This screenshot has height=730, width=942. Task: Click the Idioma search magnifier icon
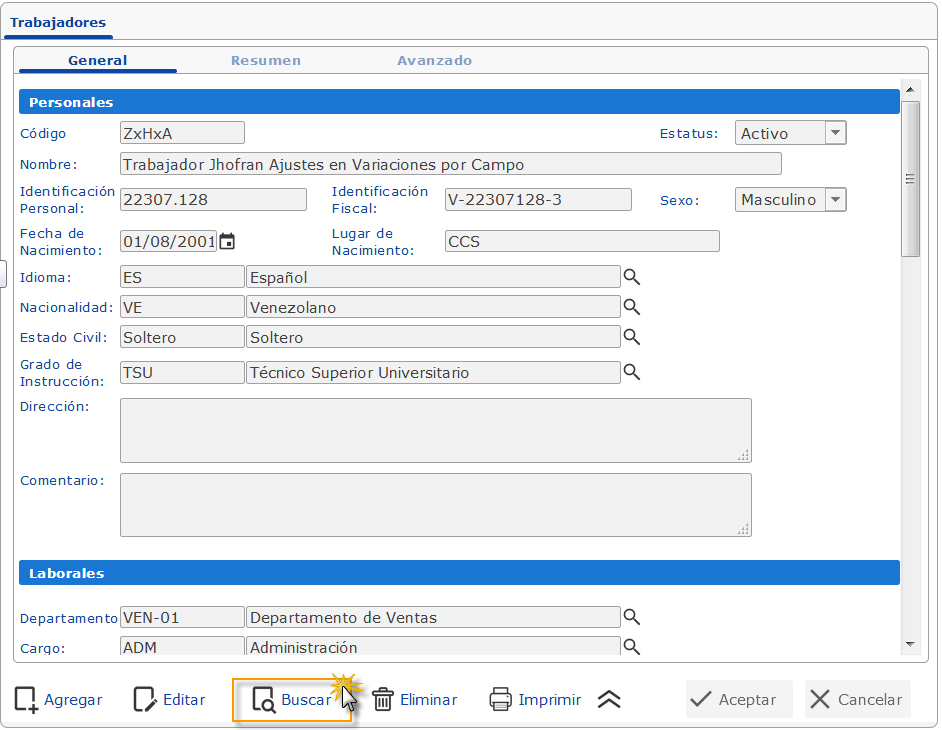coord(631,277)
